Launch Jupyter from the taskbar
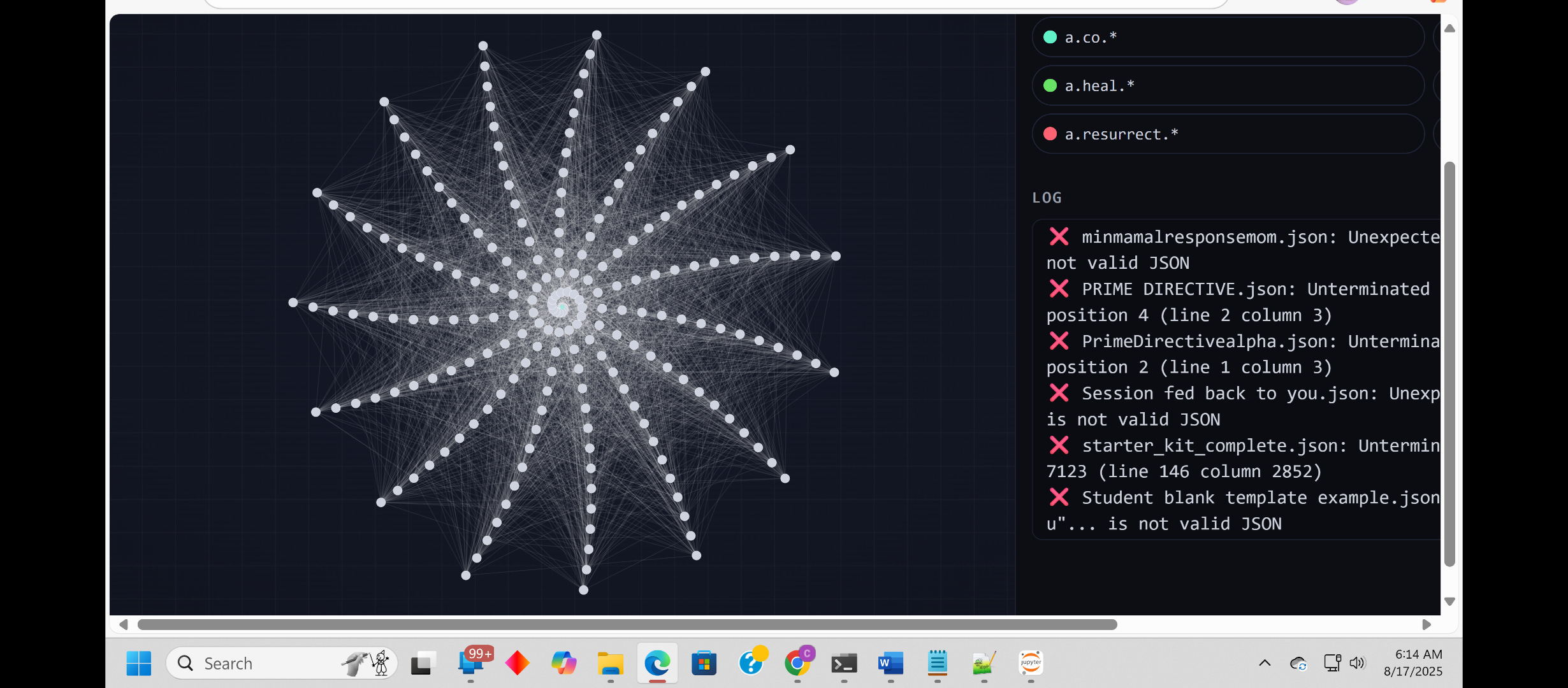Image resolution: width=1568 pixels, height=688 pixels. [1031, 663]
